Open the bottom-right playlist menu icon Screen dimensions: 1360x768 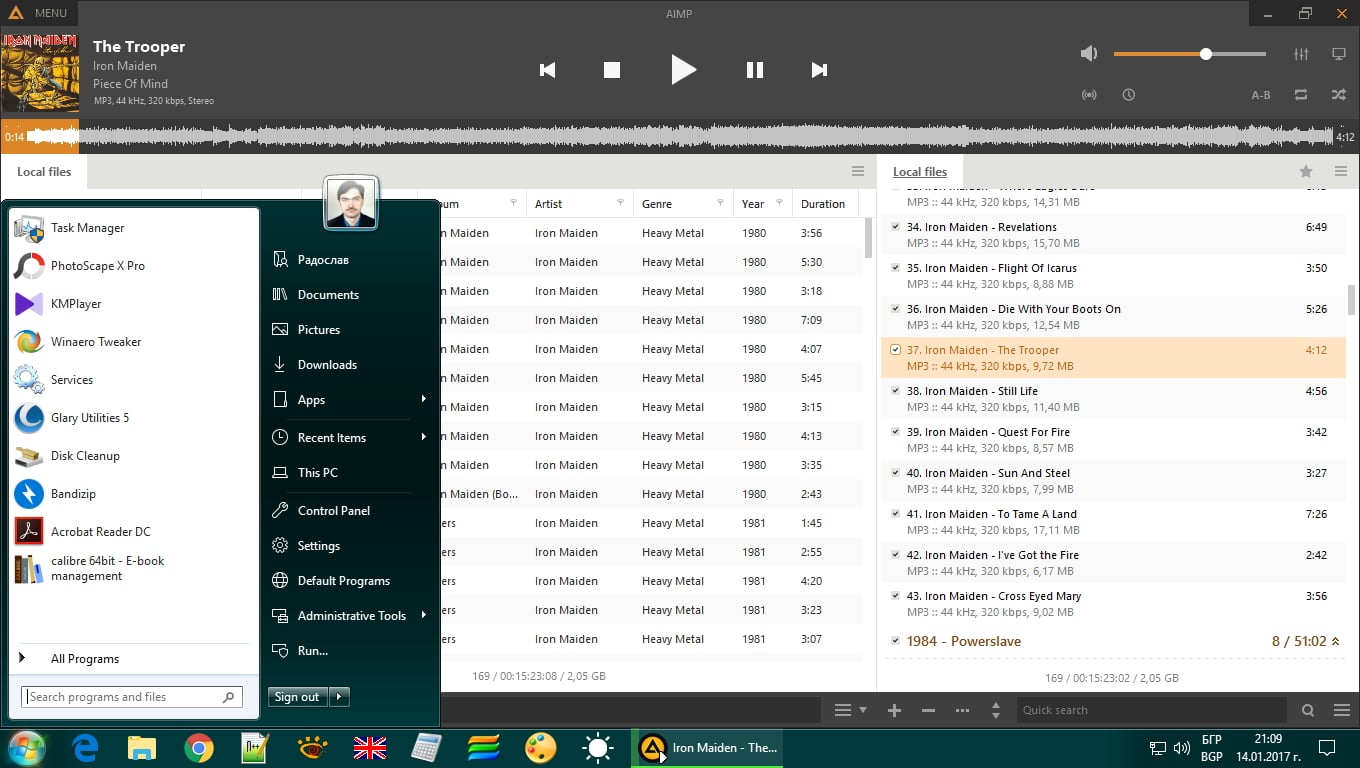click(1342, 710)
